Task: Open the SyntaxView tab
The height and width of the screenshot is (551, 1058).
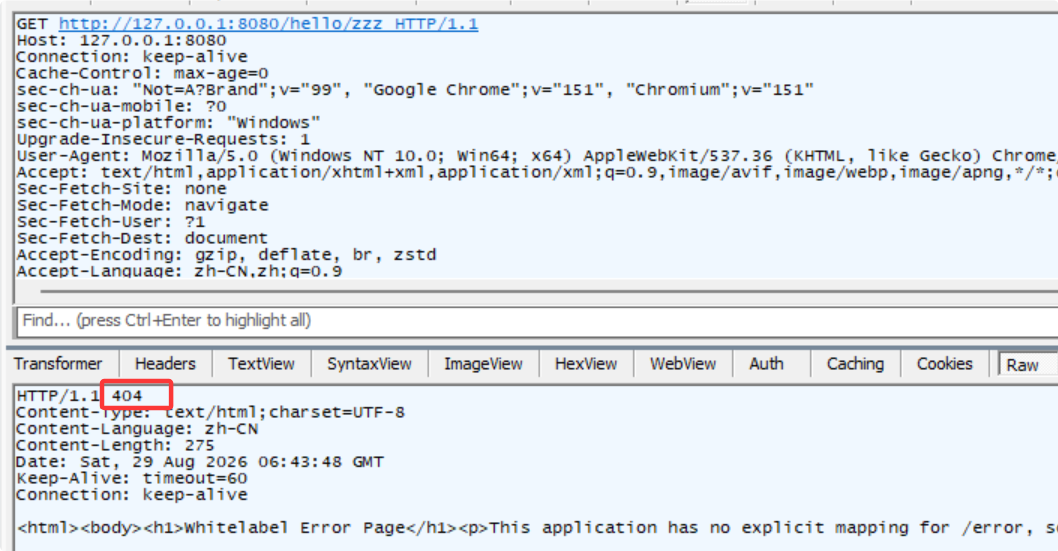Action: 369,364
